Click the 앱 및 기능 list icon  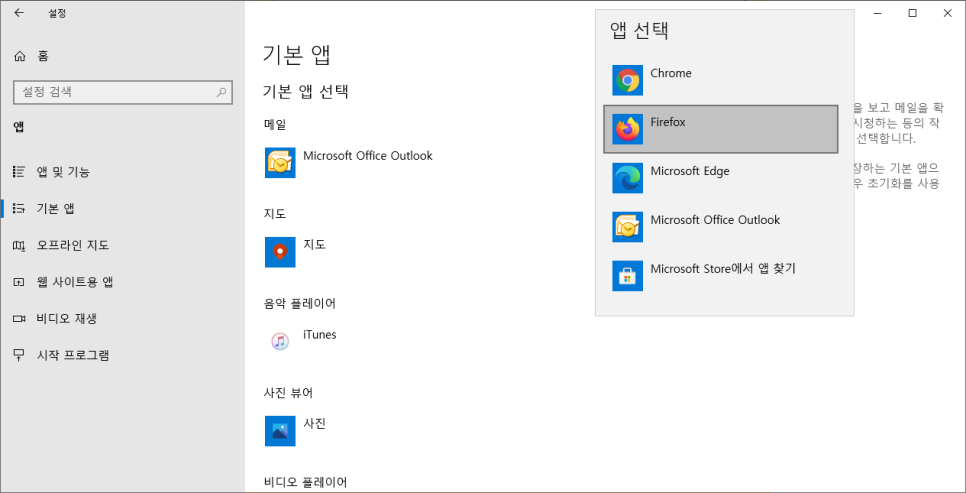pos(19,171)
